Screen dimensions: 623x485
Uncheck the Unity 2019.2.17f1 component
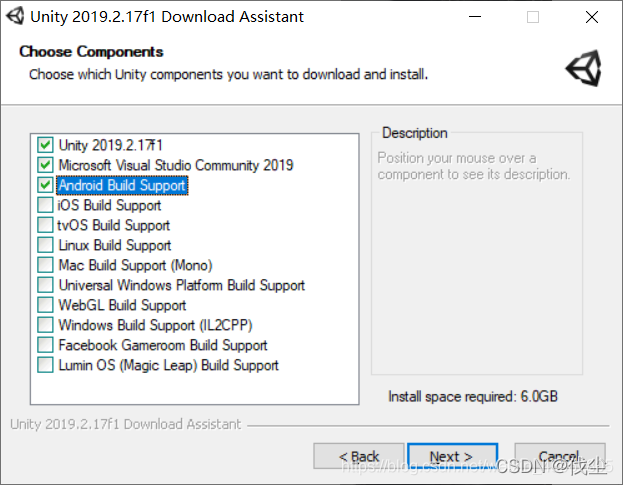[x=45, y=145]
